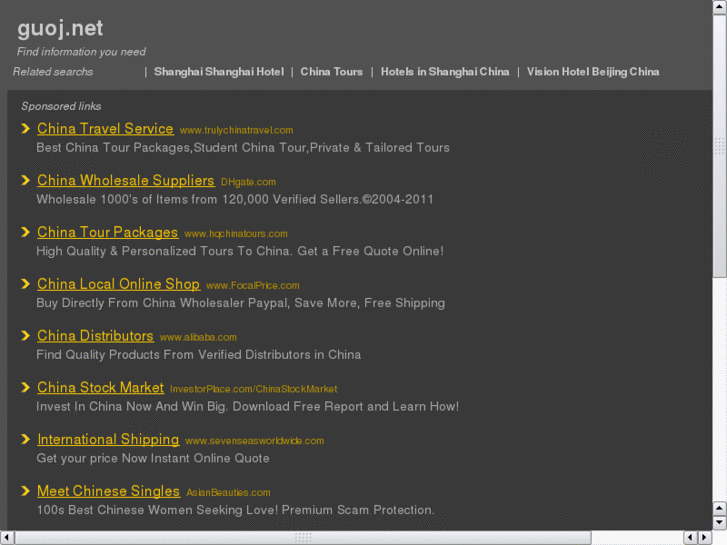The image size is (727, 545).
Task: Click the left arrow beside the rightmost scroll arrow
Action: (x=691, y=538)
